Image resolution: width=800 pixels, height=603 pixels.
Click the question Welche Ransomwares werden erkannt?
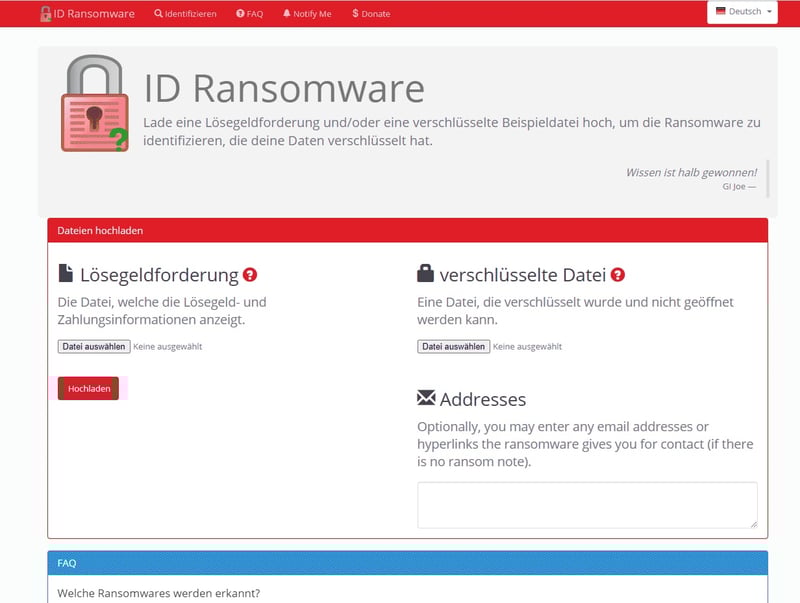click(158, 593)
